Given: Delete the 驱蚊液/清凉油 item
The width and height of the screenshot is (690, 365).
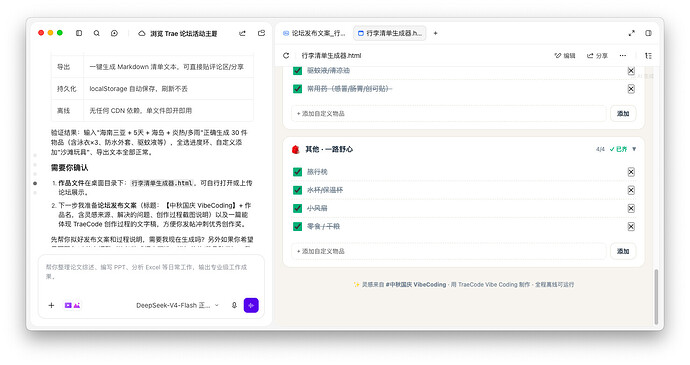Looking at the screenshot, I should point(631,70).
